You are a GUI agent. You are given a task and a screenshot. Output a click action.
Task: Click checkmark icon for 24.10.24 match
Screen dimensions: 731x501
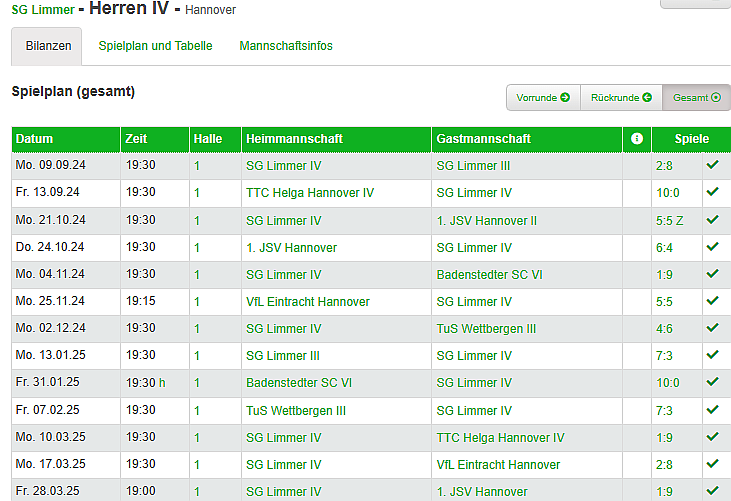[x=712, y=247]
